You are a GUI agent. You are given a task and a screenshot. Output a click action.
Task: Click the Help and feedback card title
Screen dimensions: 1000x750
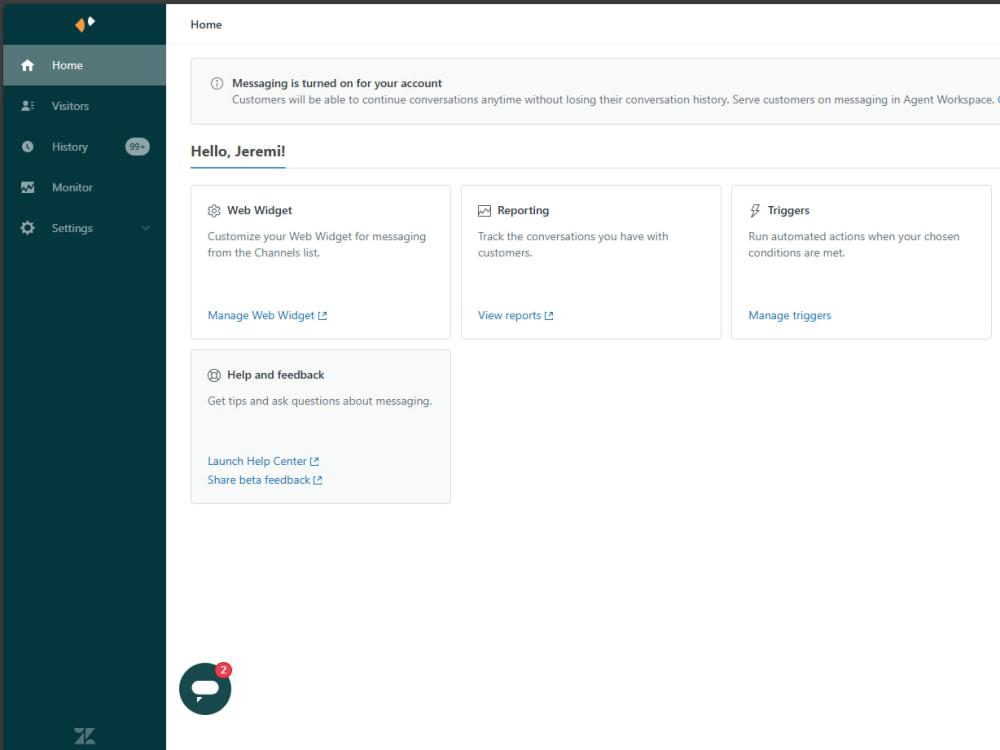click(276, 375)
